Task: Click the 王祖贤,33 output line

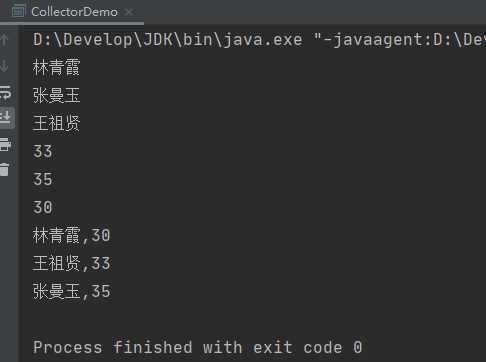Action: click(x=71, y=263)
